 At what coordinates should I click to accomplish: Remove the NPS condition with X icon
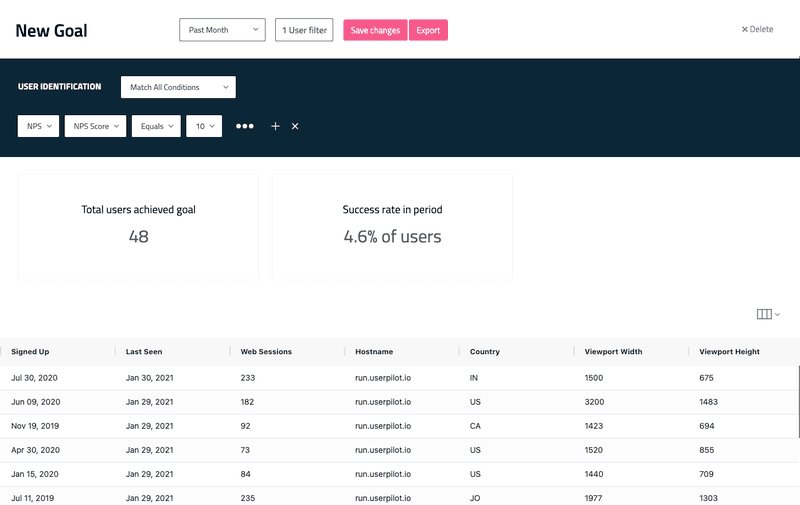coord(295,126)
